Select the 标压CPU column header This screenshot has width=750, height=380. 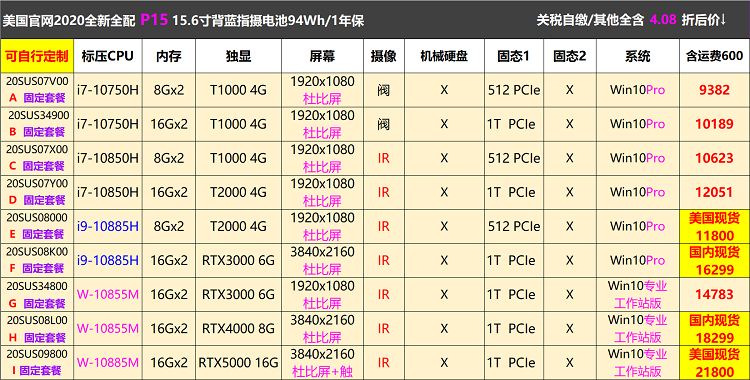pyautogui.click(x=108, y=56)
